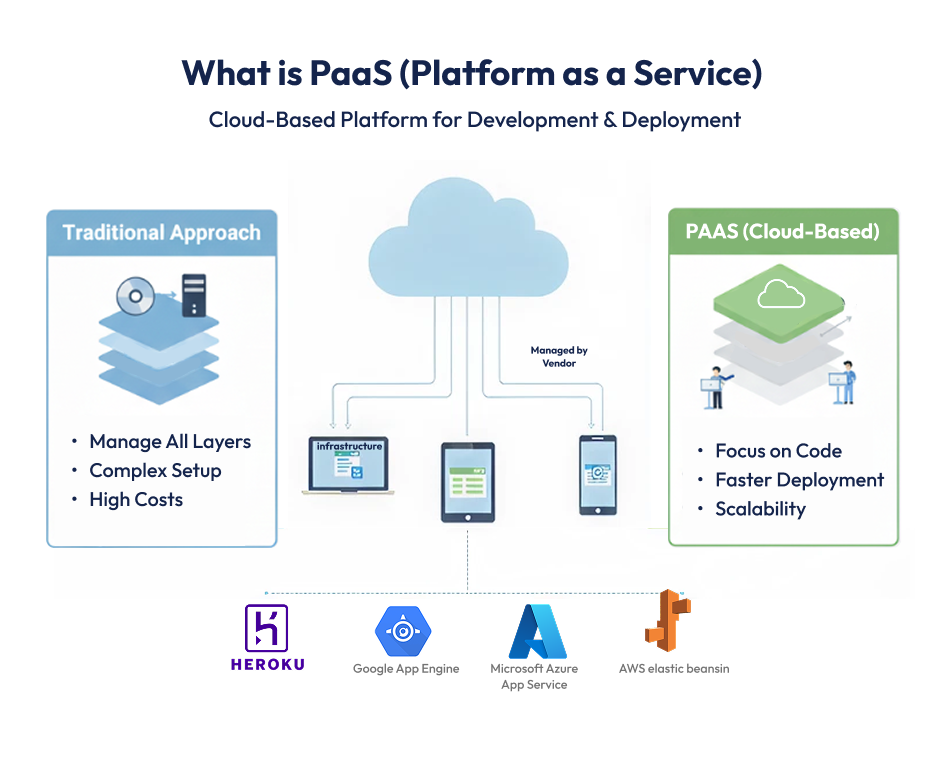This screenshot has width=950, height=773.
Task: Select the Google App Engine icon
Action: coord(405,630)
